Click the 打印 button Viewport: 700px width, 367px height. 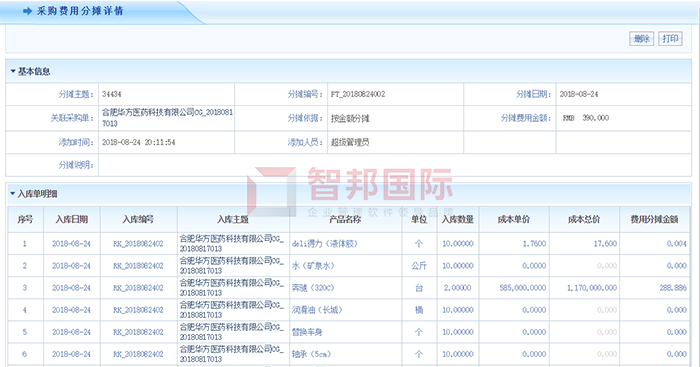(x=670, y=39)
